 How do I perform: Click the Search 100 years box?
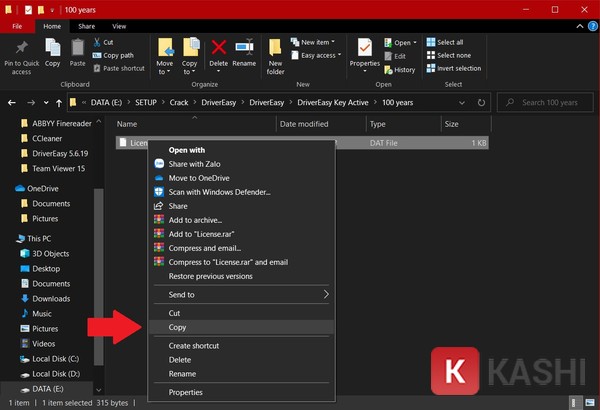click(545, 103)
